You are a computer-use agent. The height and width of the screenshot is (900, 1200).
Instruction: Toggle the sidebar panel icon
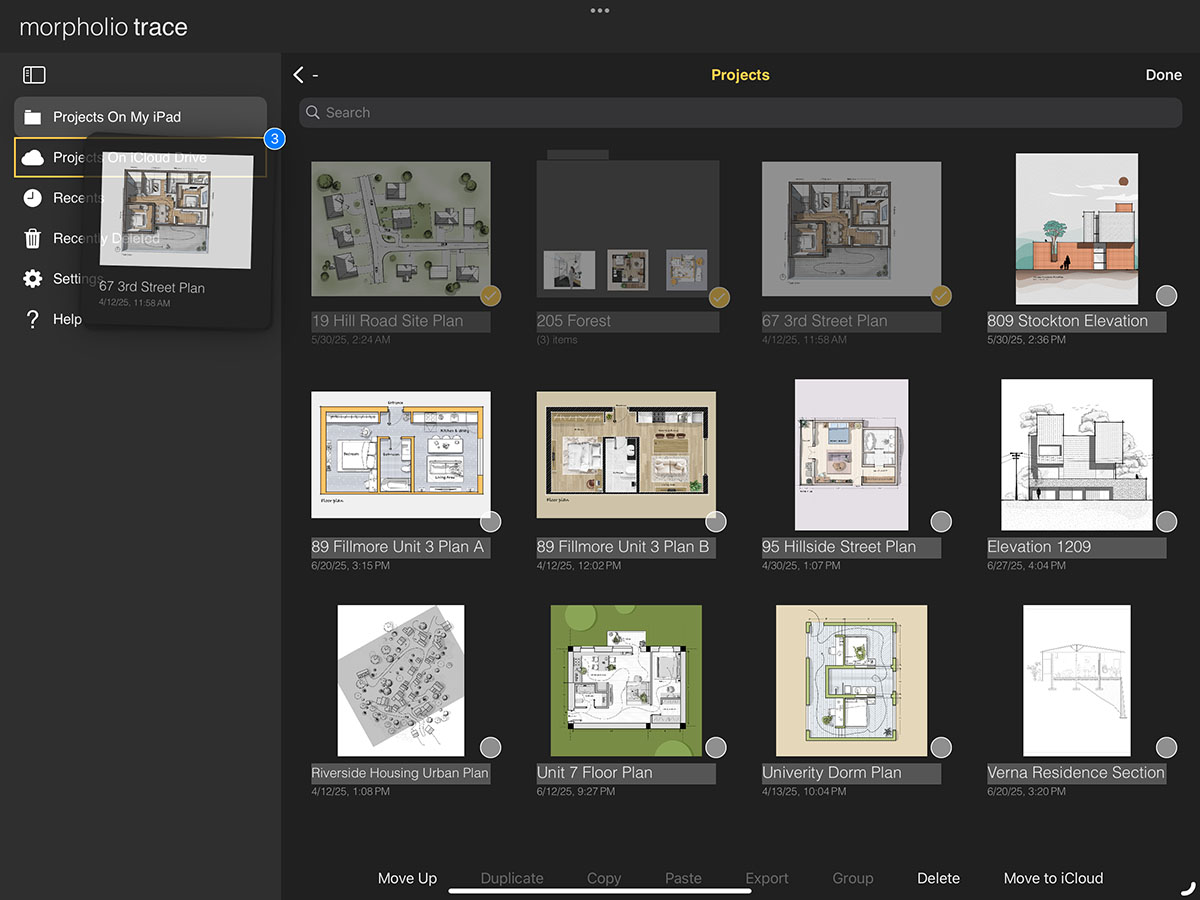coord(34,75)
